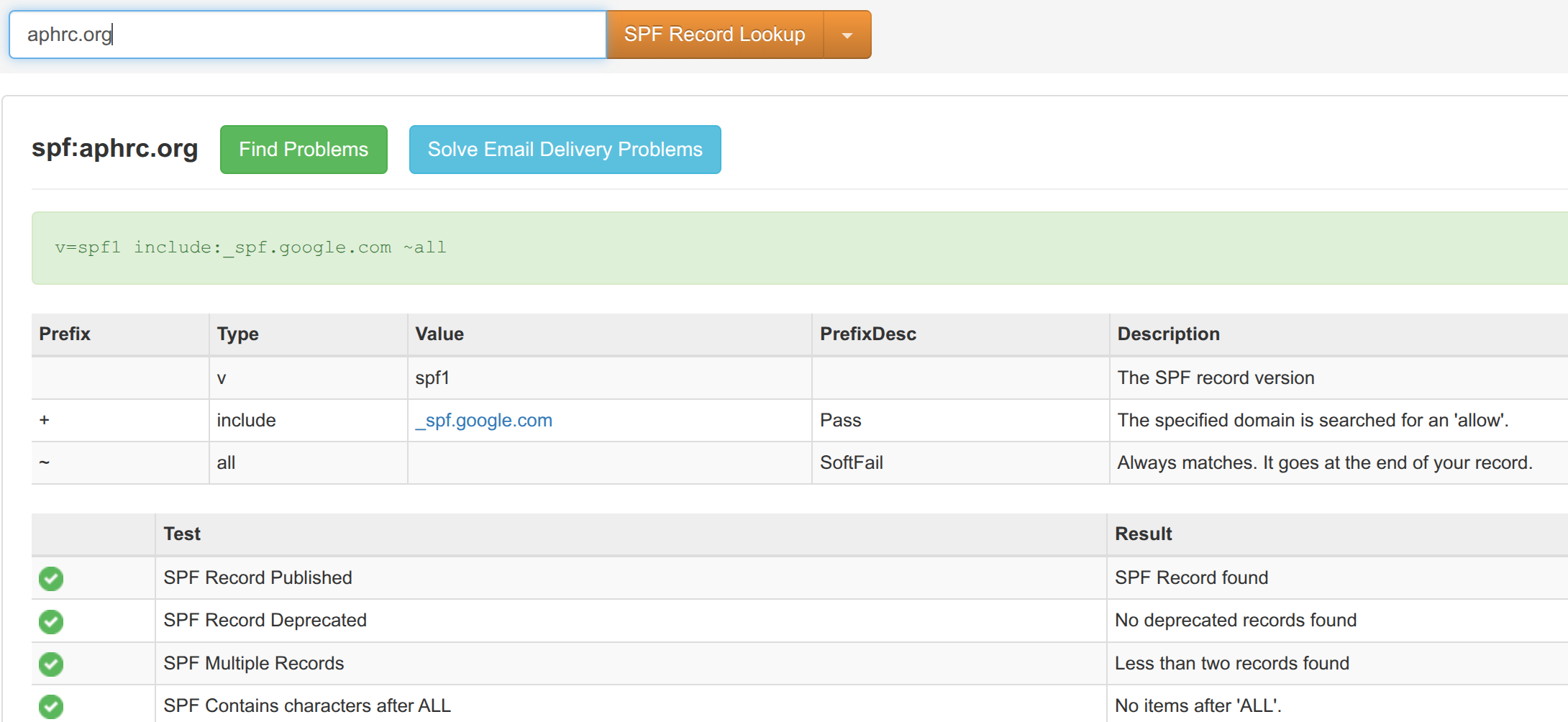This screenshot has width=1568, height=722.
Task: Open the _spf.google.com link
Action: pos(484,421)
